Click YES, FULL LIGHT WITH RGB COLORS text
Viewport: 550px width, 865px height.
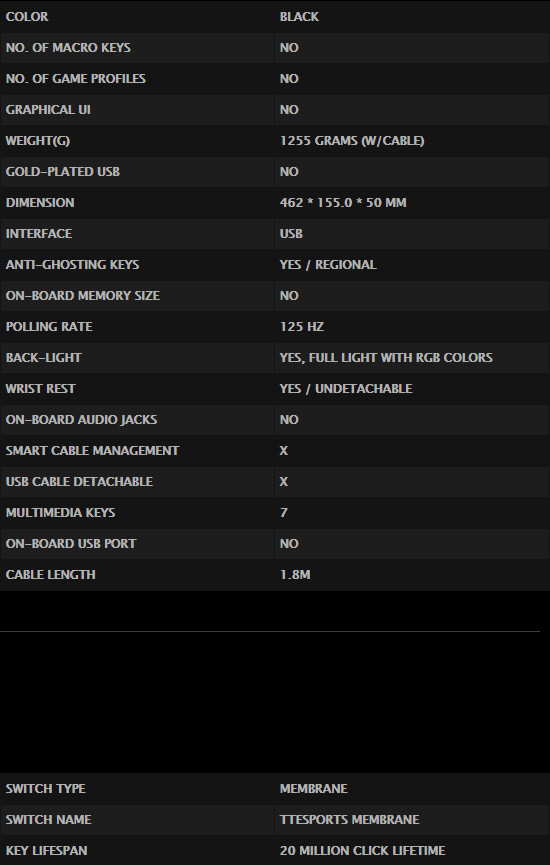(386, 357)
